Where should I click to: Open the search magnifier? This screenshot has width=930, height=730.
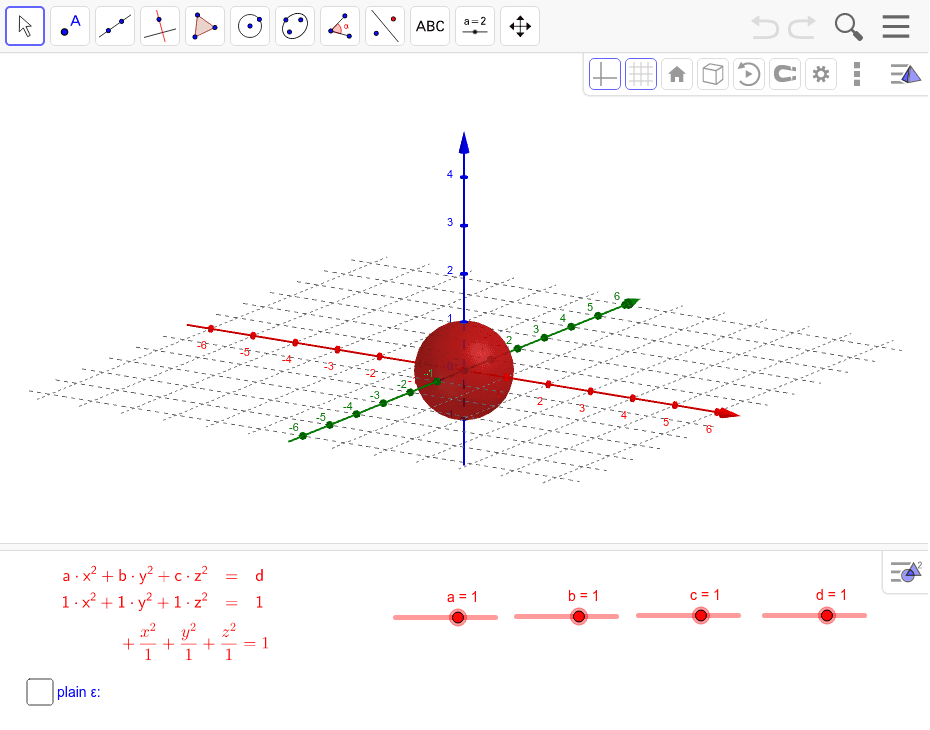[848, 27]
